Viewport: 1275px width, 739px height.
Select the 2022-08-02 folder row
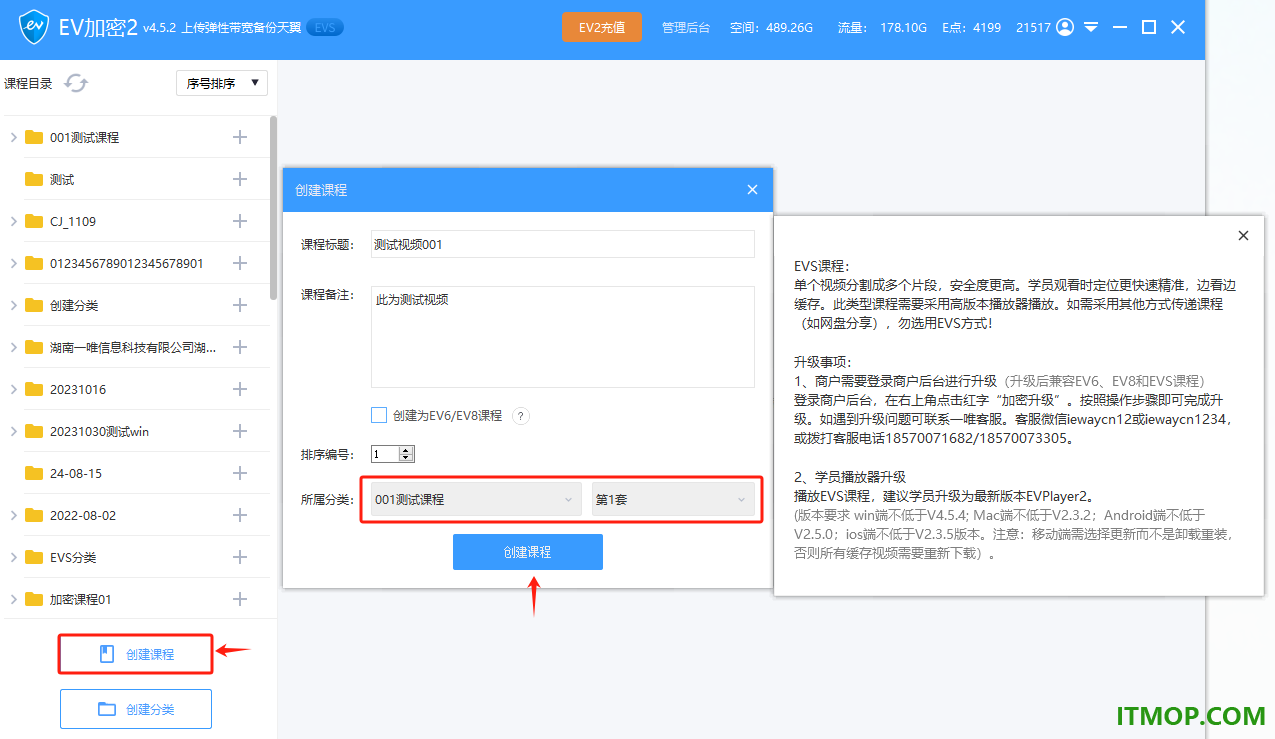[136, 515]
